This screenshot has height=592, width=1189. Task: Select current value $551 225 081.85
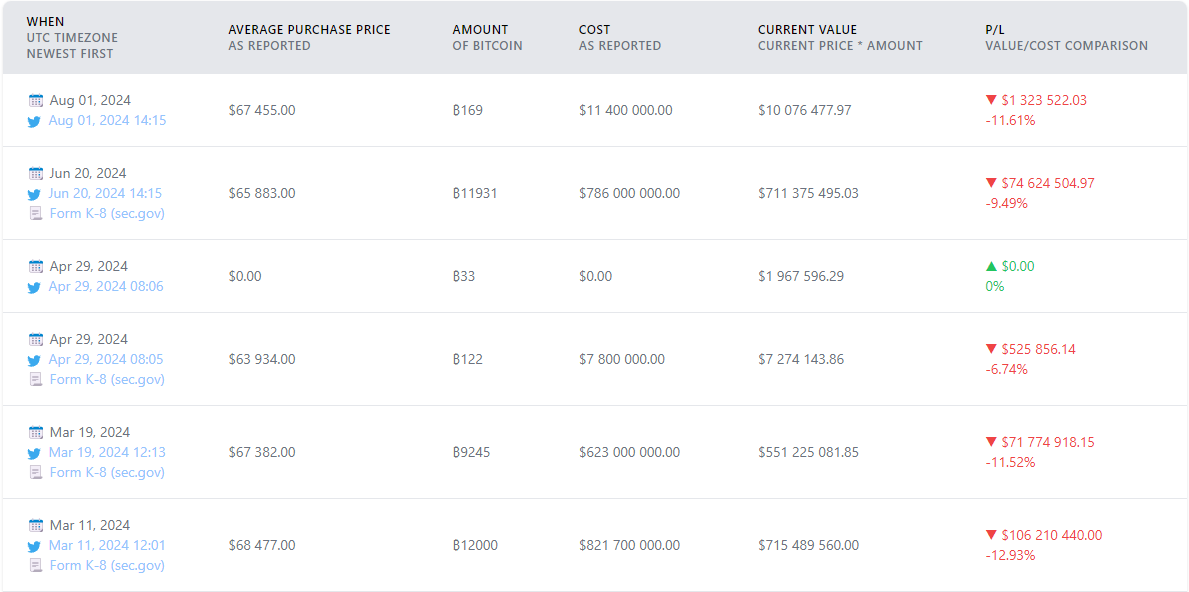coord(808,453)
